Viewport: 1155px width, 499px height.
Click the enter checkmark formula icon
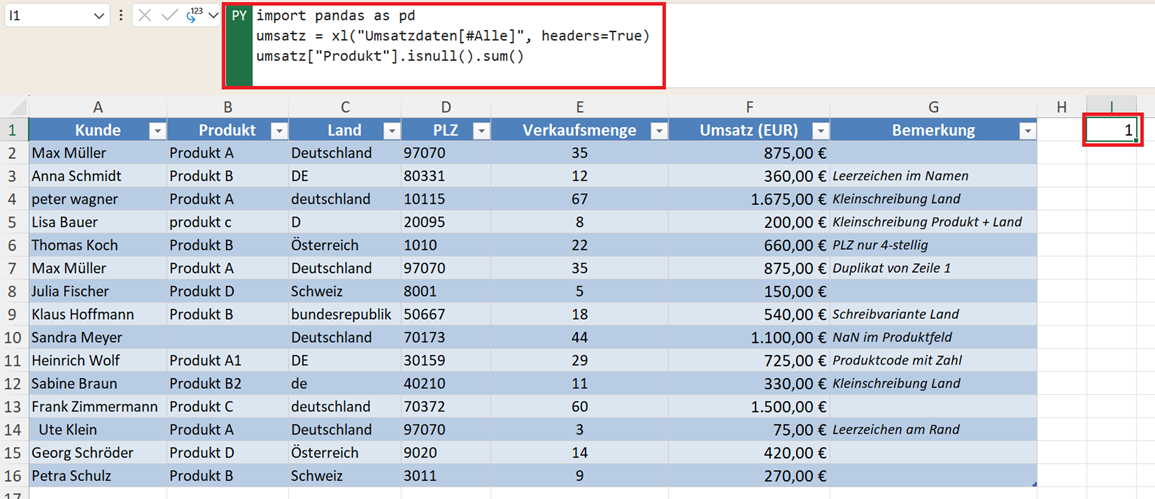coord(169,16)
